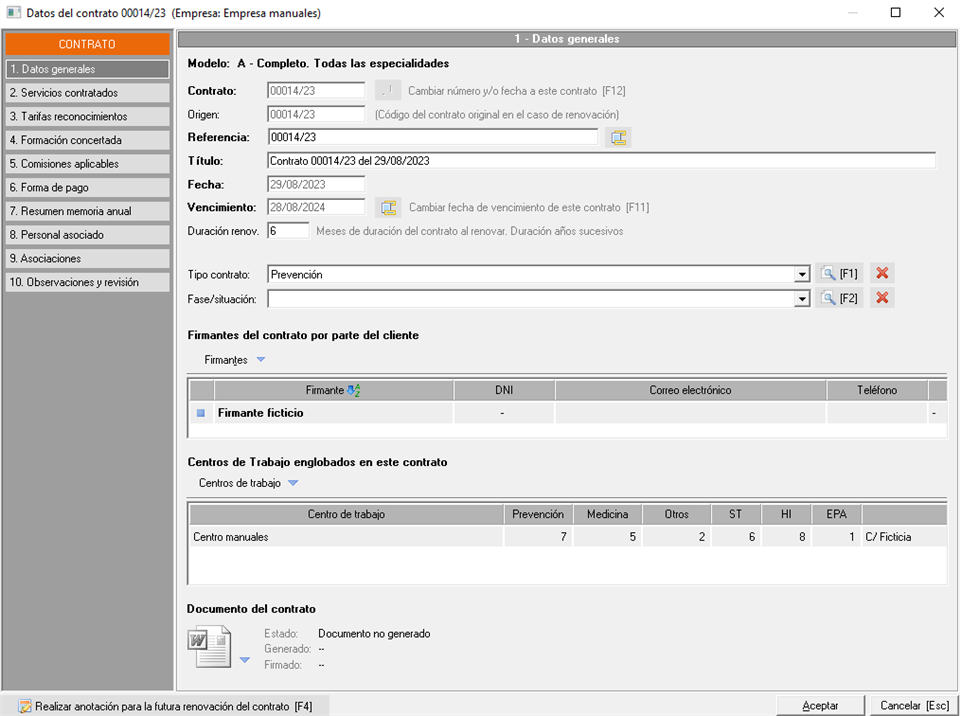The image size is (960, 716).
Task: Go to Servicios contratados section
Action: point(86,93)
